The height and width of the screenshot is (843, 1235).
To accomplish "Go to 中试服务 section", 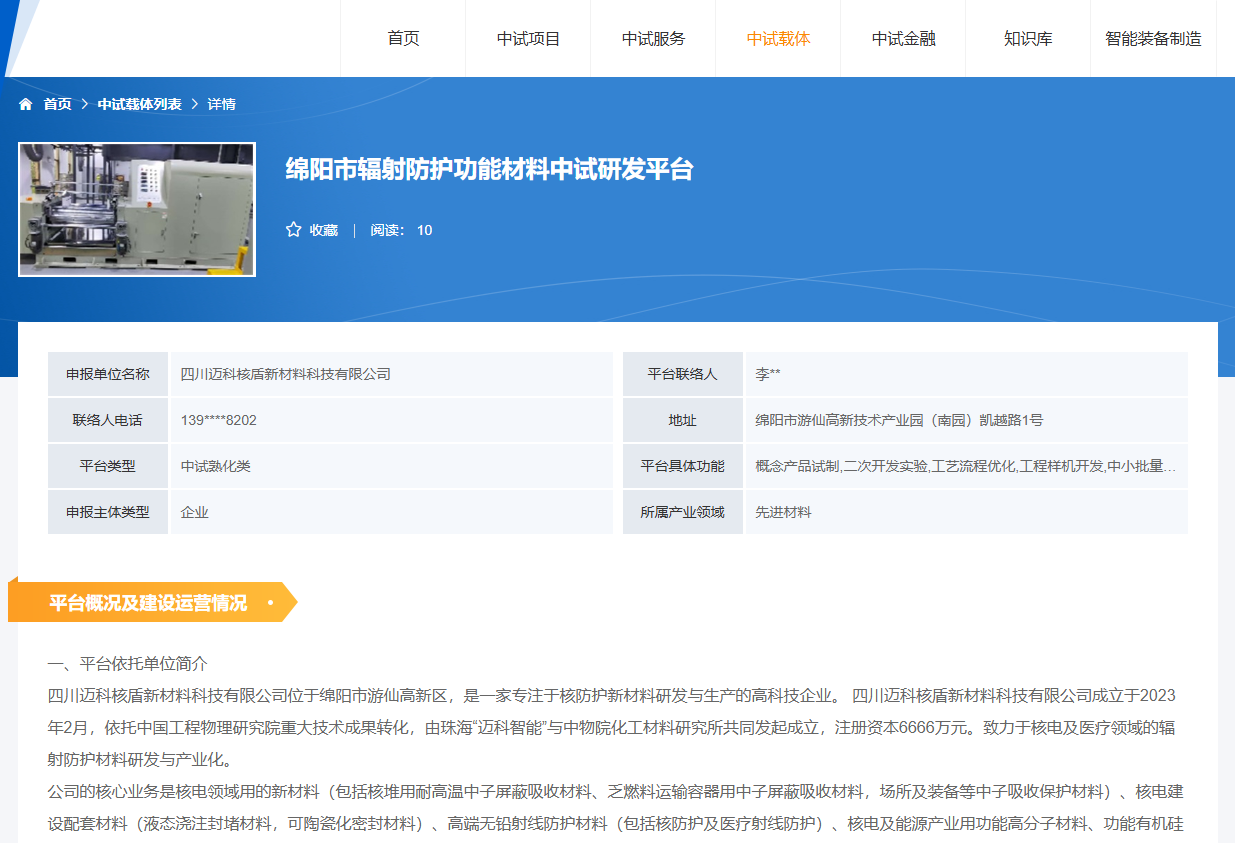I will tap(653, 39).
